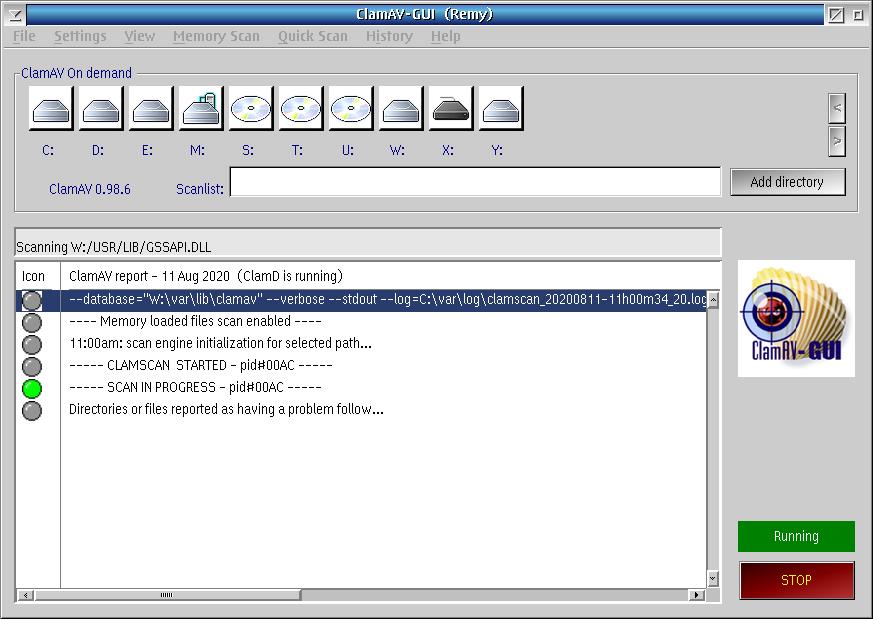
Task: Click the ClamAV-GUI shell logo
Action: coord(796,318)
